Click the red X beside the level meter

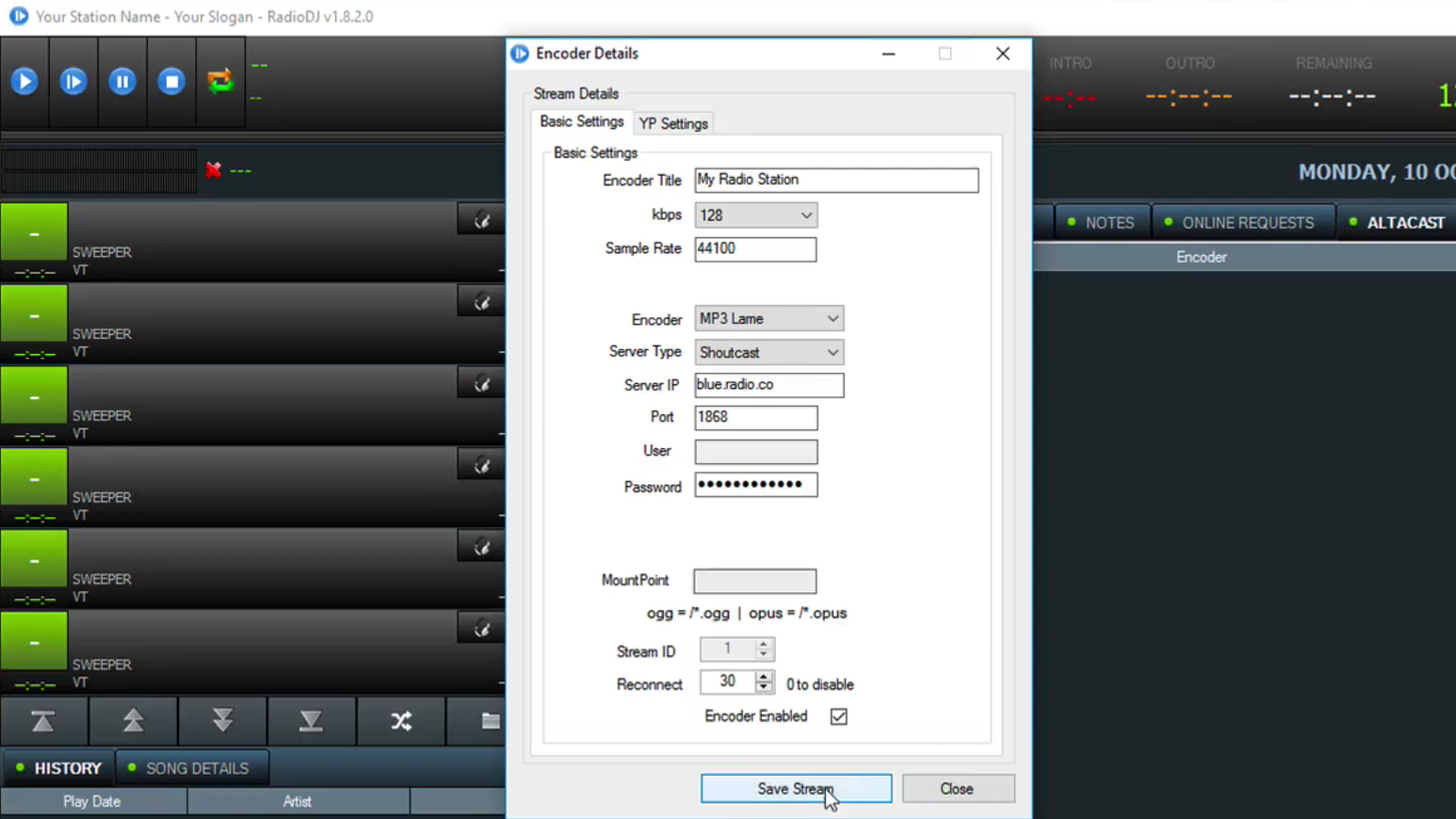coord(214,170)
